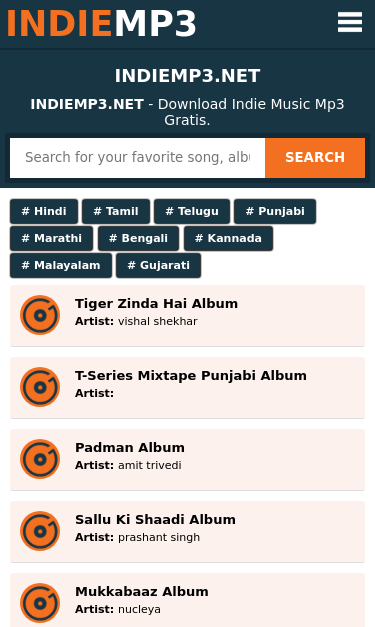Screen dimensions: 375x627
Task: Focus the song search input field
Action: tap(138, 158)
